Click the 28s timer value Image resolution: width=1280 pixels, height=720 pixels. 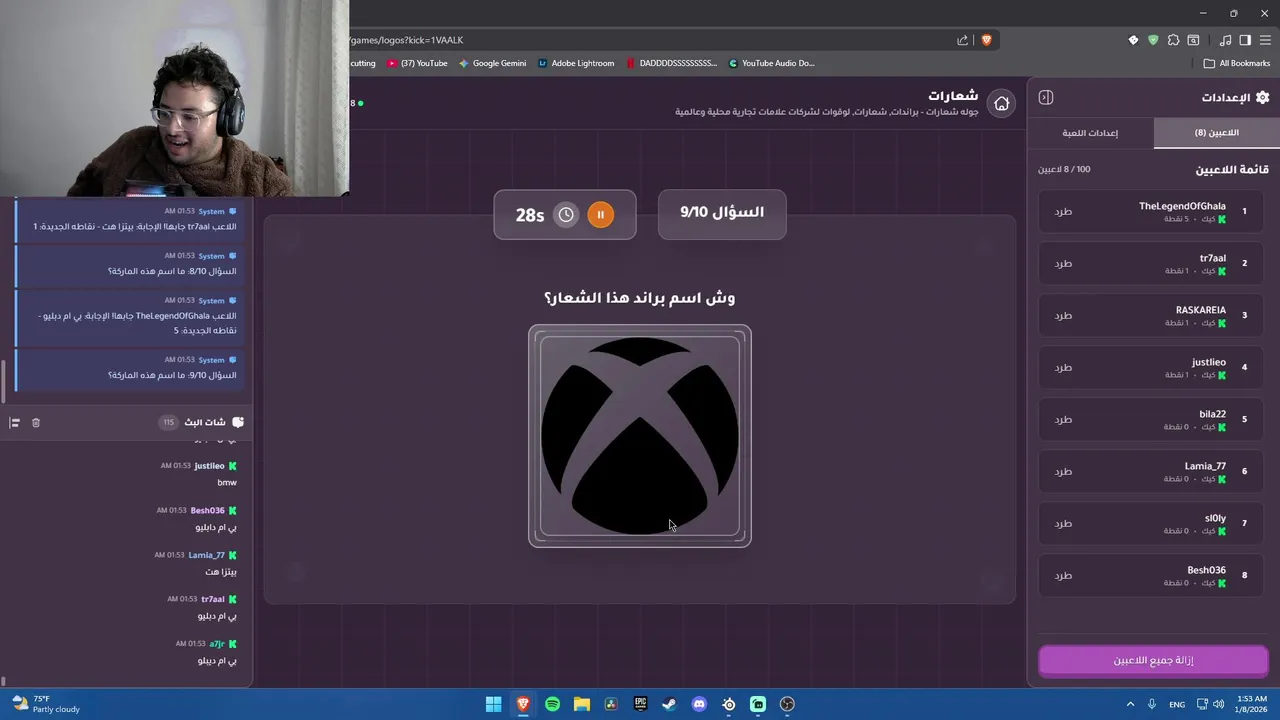point(530,215)
